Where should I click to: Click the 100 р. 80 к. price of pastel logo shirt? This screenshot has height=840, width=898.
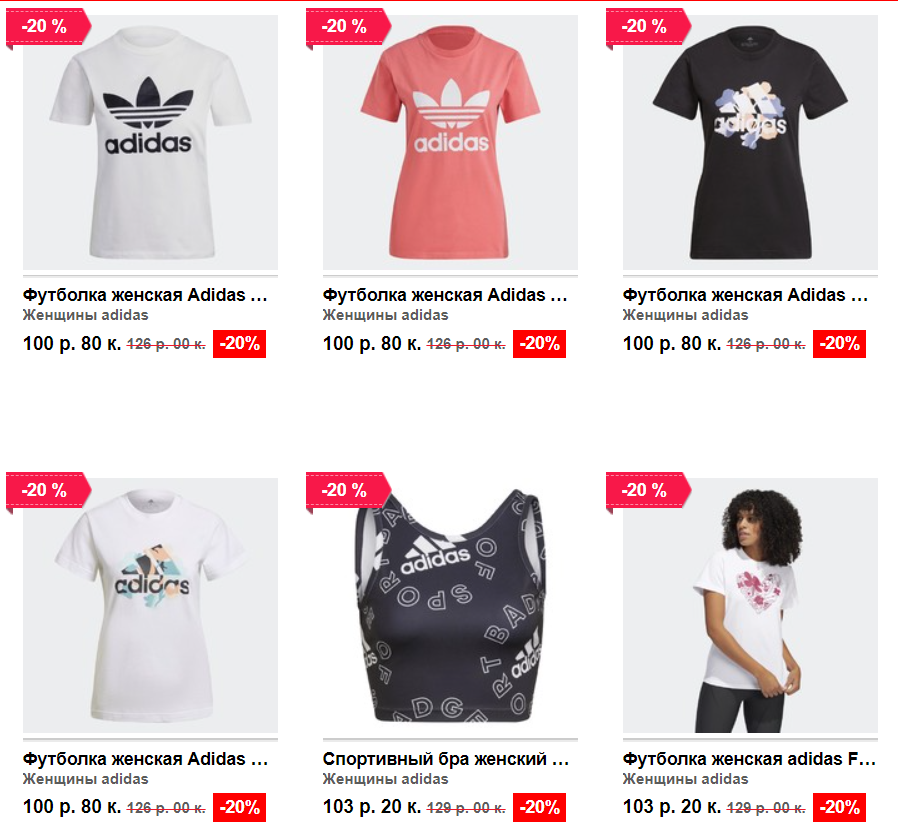pyautogui.click(x=72, y=807)
